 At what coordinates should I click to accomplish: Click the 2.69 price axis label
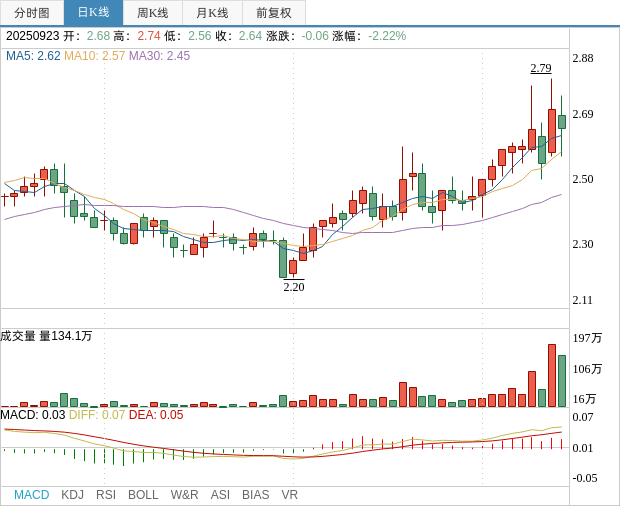tap(583, 114)
